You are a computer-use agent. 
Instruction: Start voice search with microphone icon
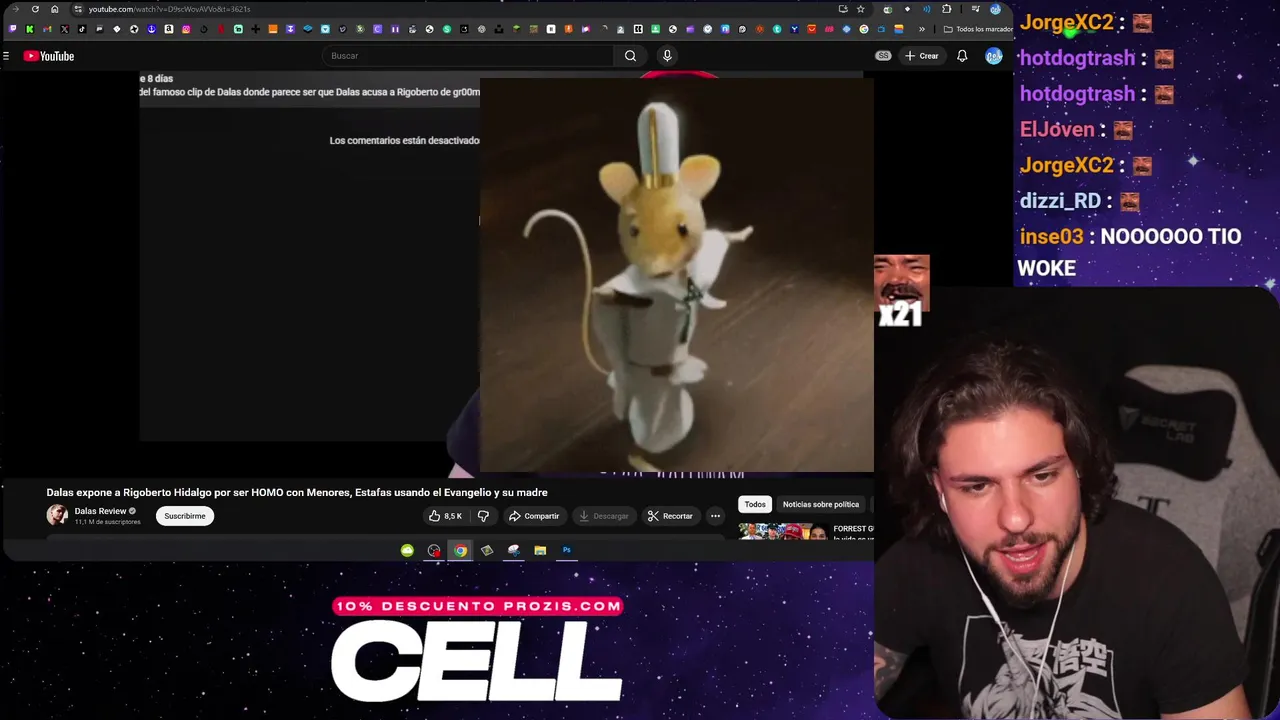coord(667,56)
